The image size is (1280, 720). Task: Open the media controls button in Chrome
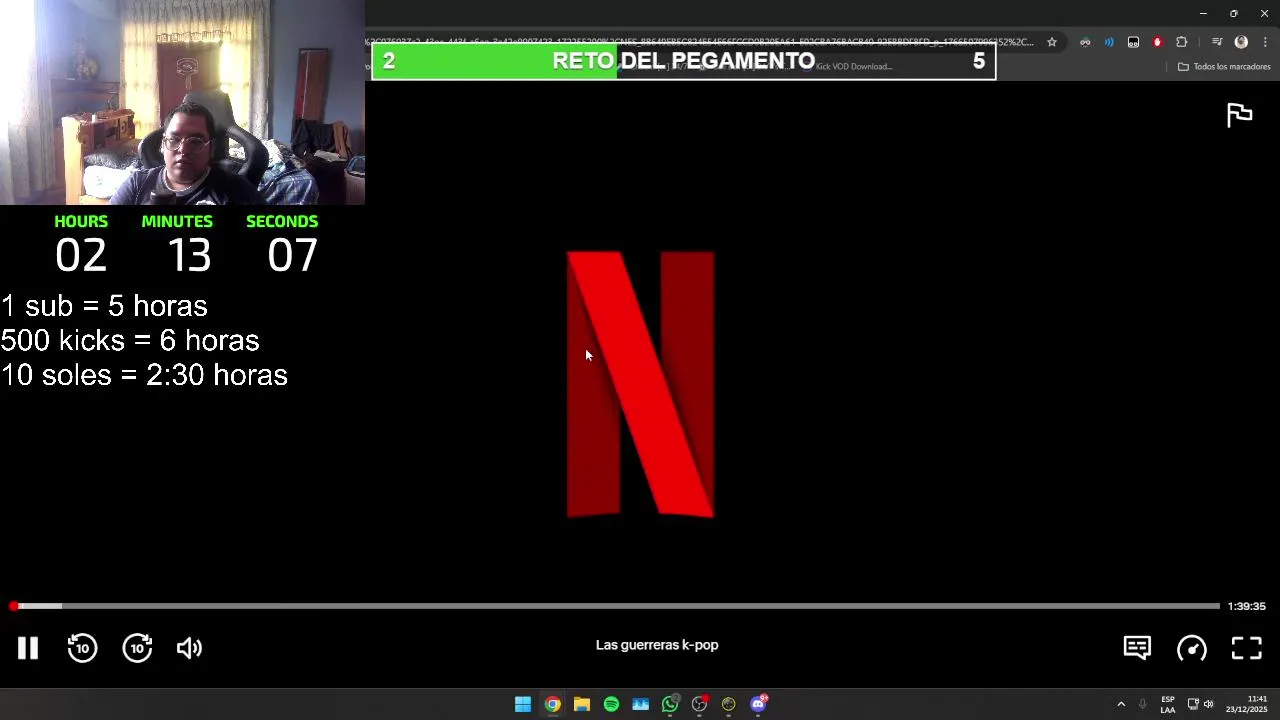point(1217,42)
